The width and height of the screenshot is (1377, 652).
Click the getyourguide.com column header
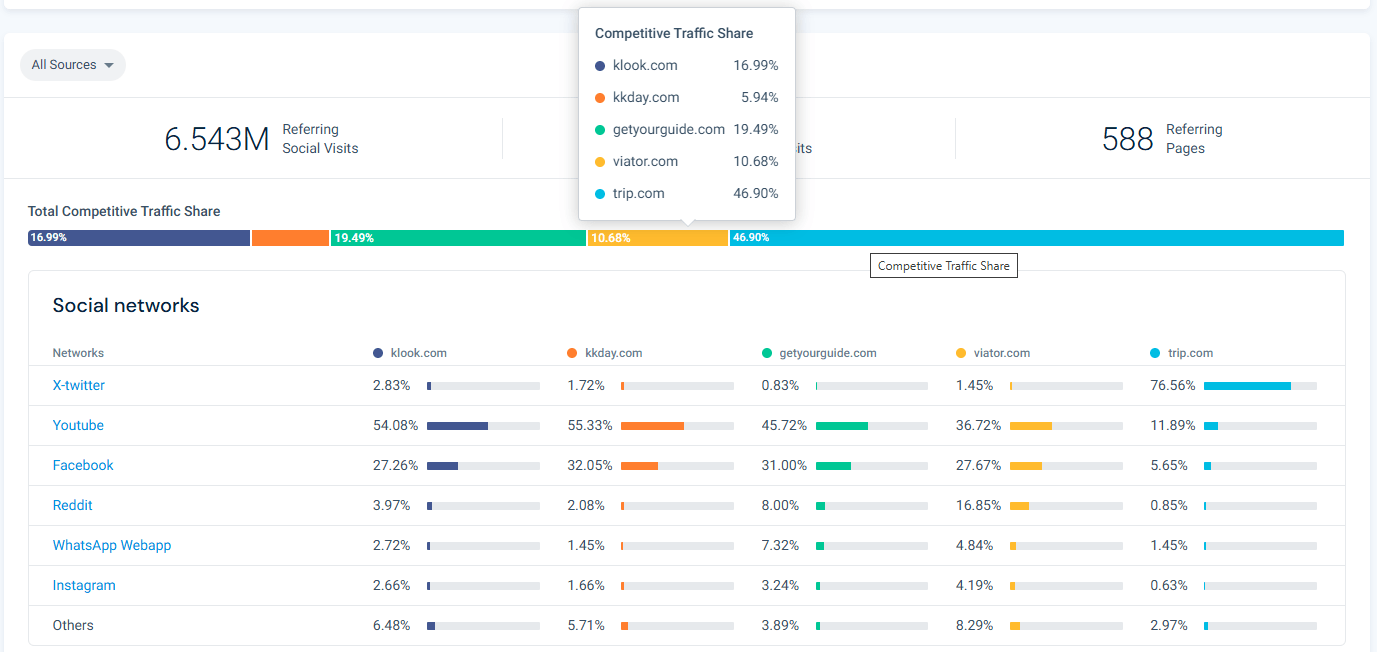819,353
